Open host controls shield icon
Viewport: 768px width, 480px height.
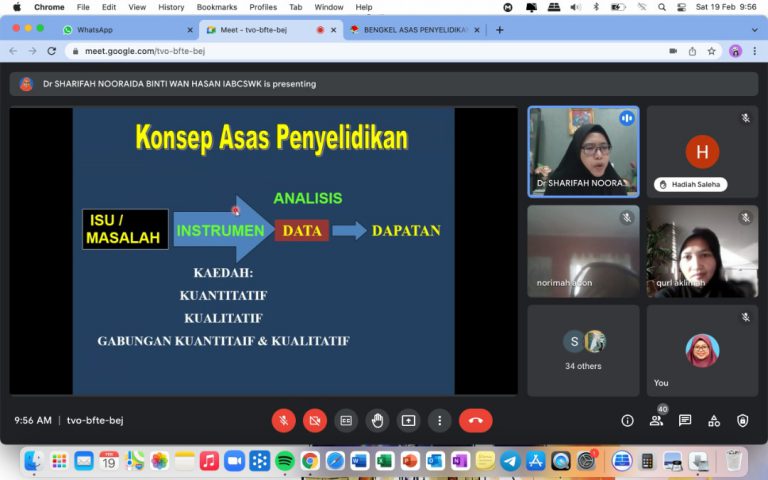point(742,421)
